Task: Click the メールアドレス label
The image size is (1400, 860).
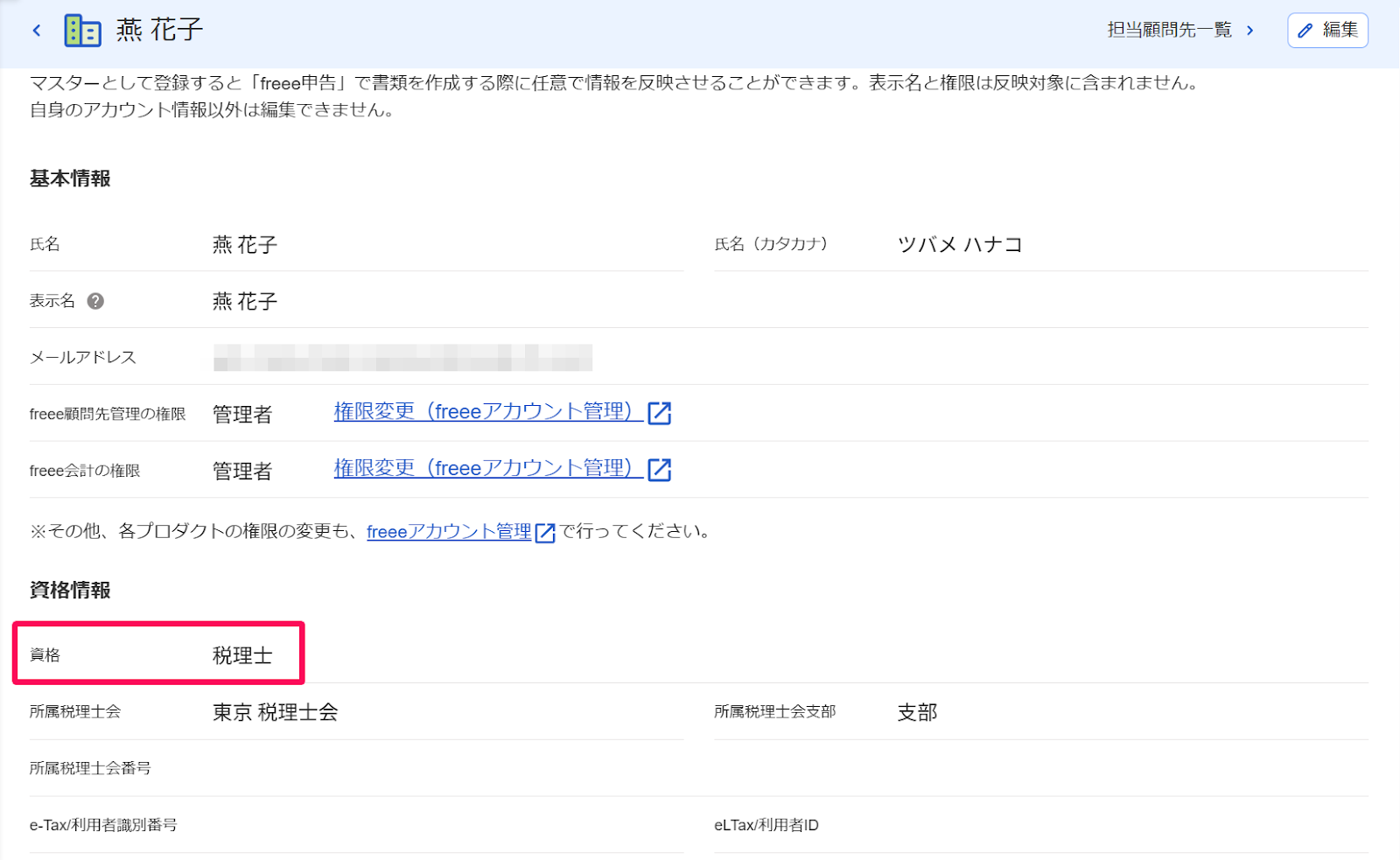Action: coord(83,357)
